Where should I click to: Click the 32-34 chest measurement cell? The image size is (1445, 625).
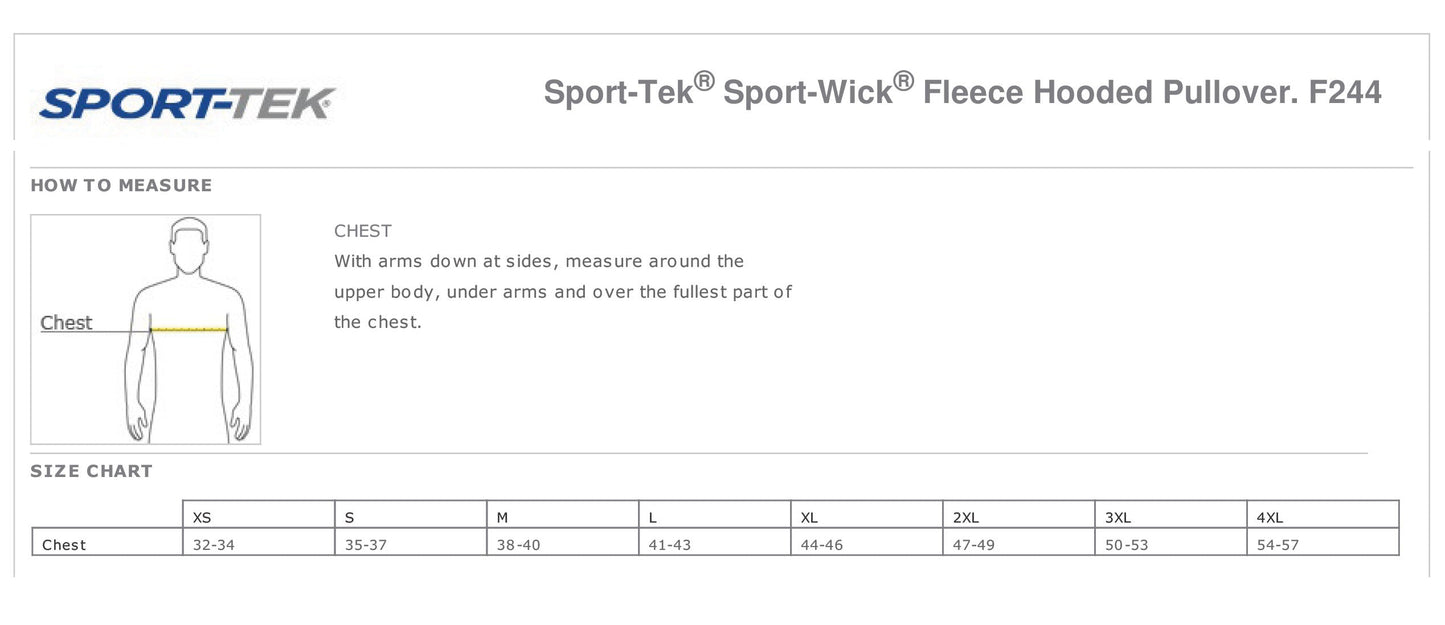(x=214, y=545)
